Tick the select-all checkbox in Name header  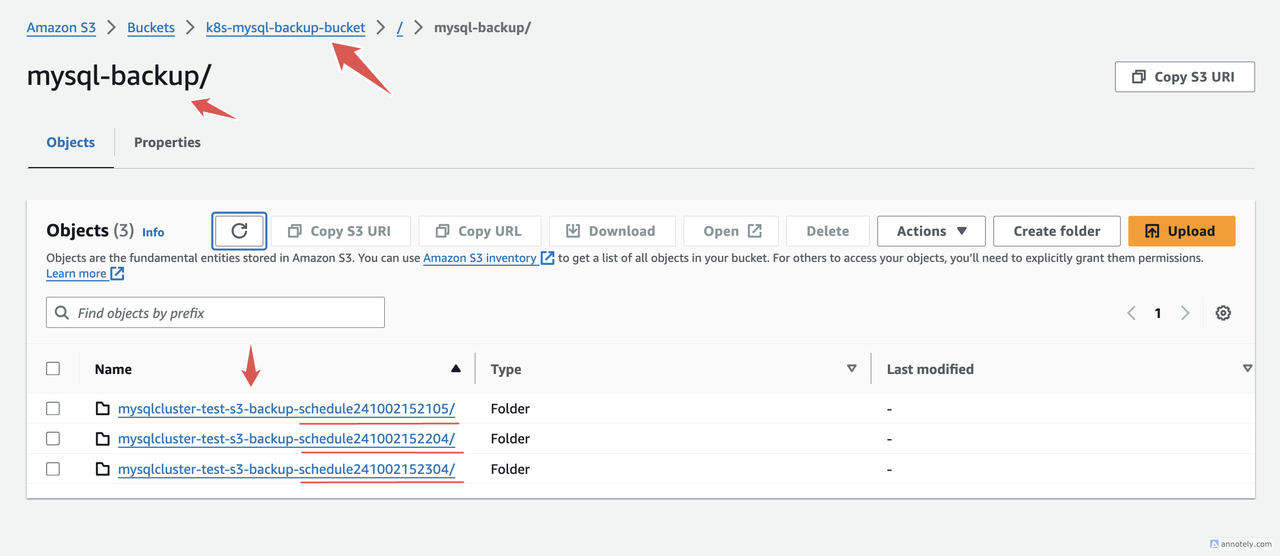(x=53, y=369)
